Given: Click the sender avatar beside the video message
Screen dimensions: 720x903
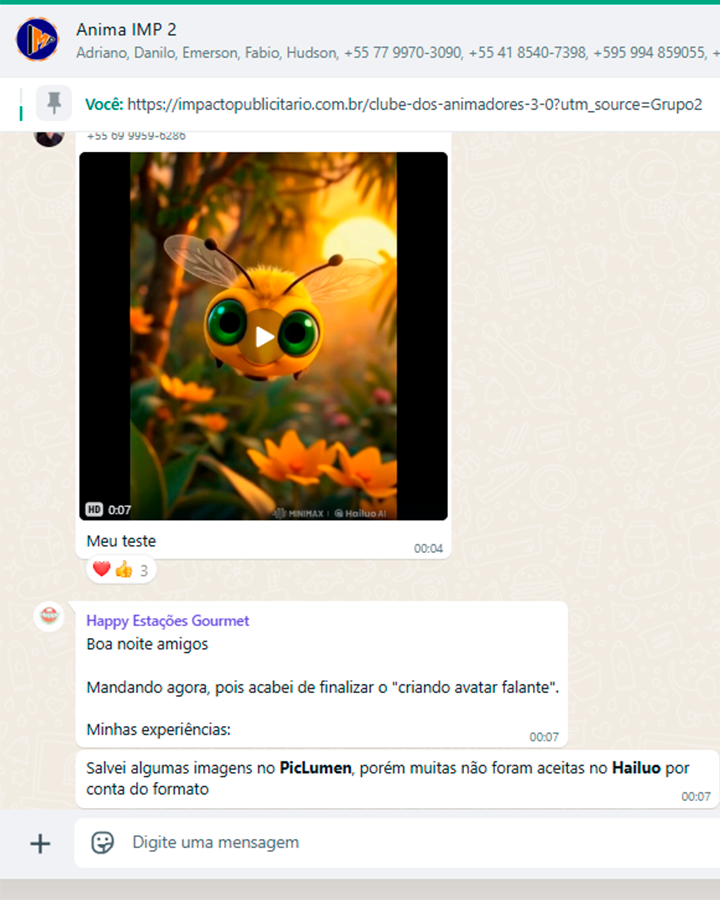Looking at the screenshot, I should [49, 138].
